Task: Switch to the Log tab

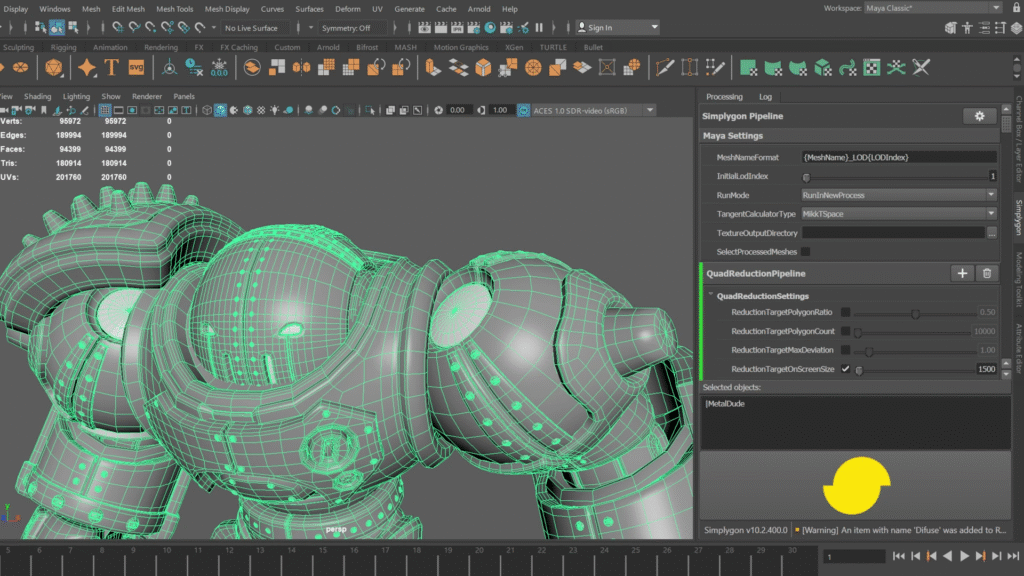Action: 765,97
